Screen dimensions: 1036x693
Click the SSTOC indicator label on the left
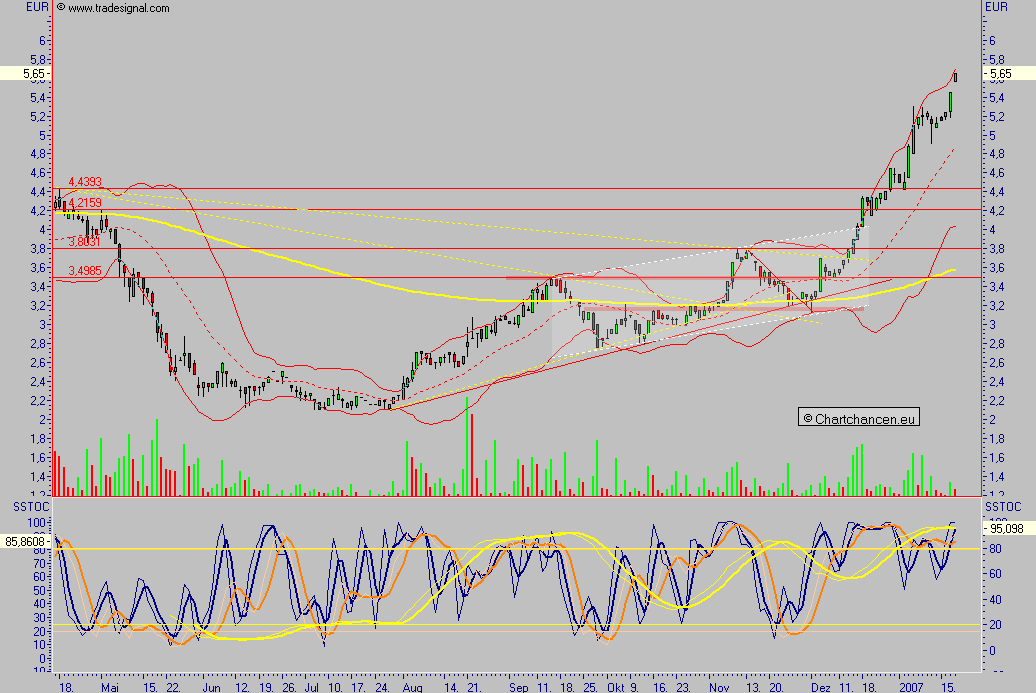click(24, 508)
